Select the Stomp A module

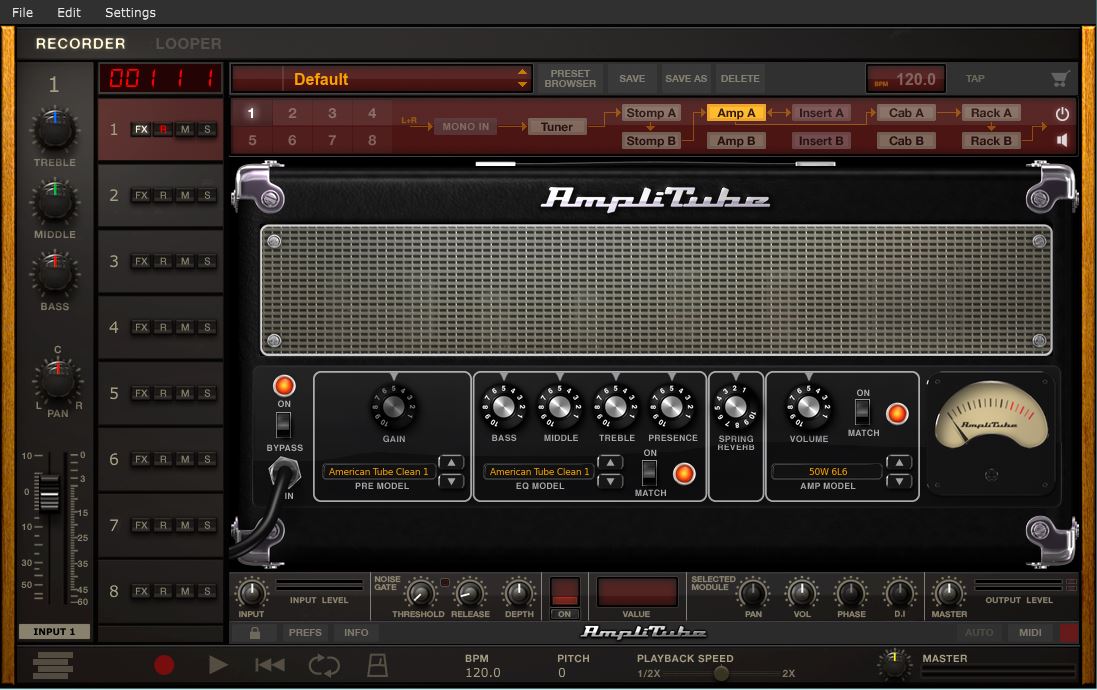point(651,113)
